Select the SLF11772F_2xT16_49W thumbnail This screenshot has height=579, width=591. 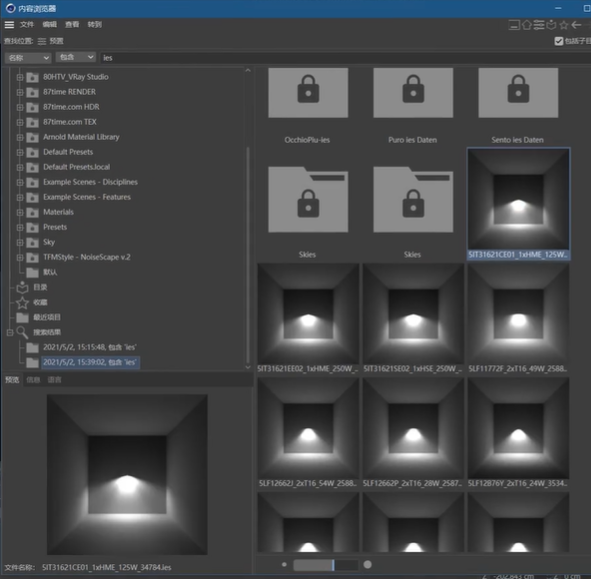coord(518,319)
